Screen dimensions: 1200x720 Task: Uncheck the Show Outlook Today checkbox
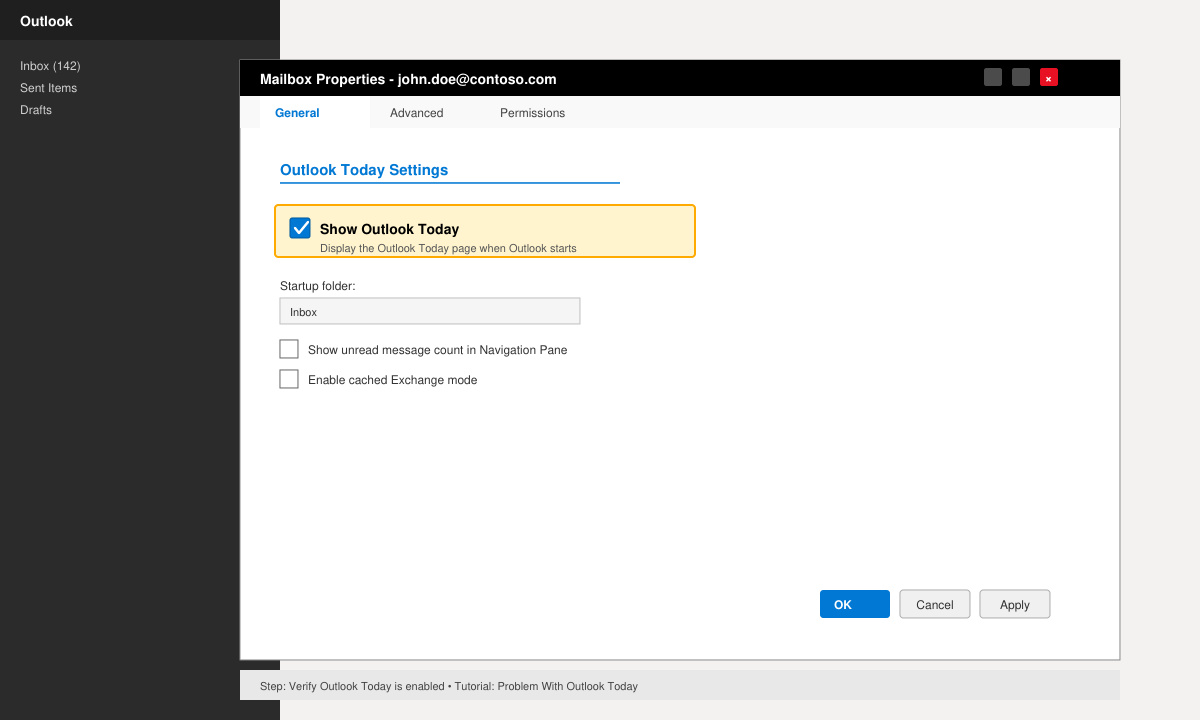300,228
